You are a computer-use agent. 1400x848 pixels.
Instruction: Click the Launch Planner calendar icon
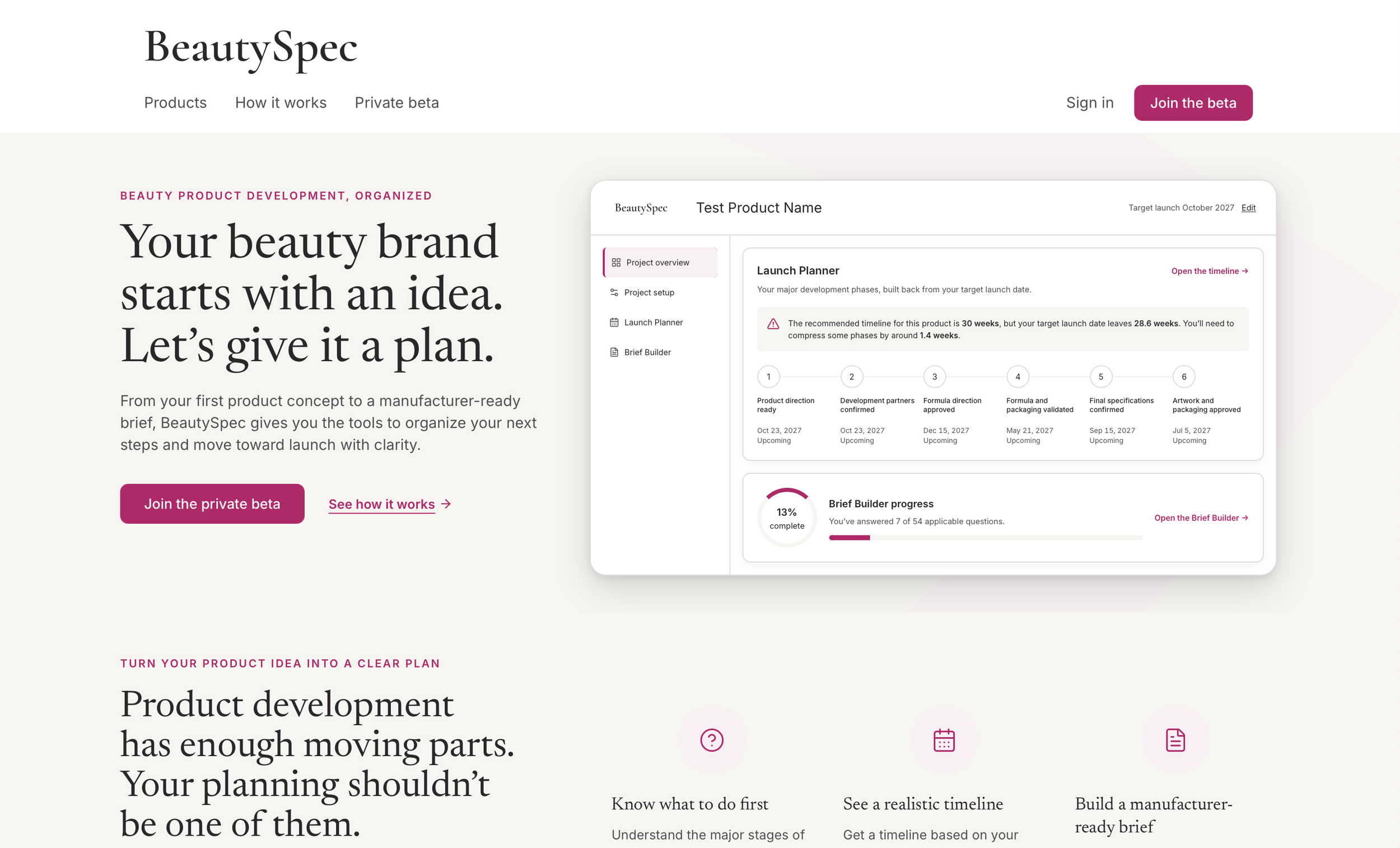614,322
